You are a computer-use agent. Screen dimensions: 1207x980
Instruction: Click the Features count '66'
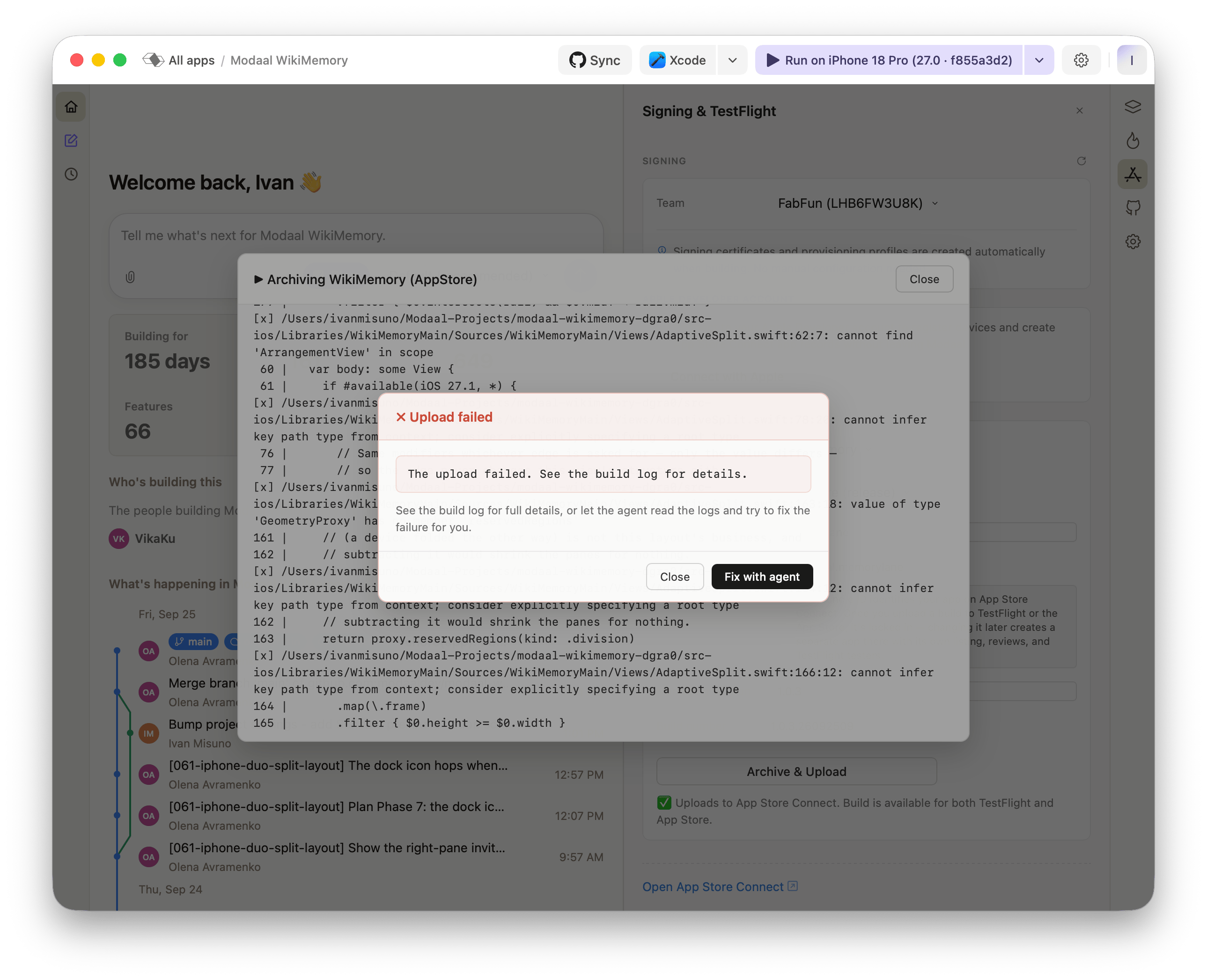[137, 432]
